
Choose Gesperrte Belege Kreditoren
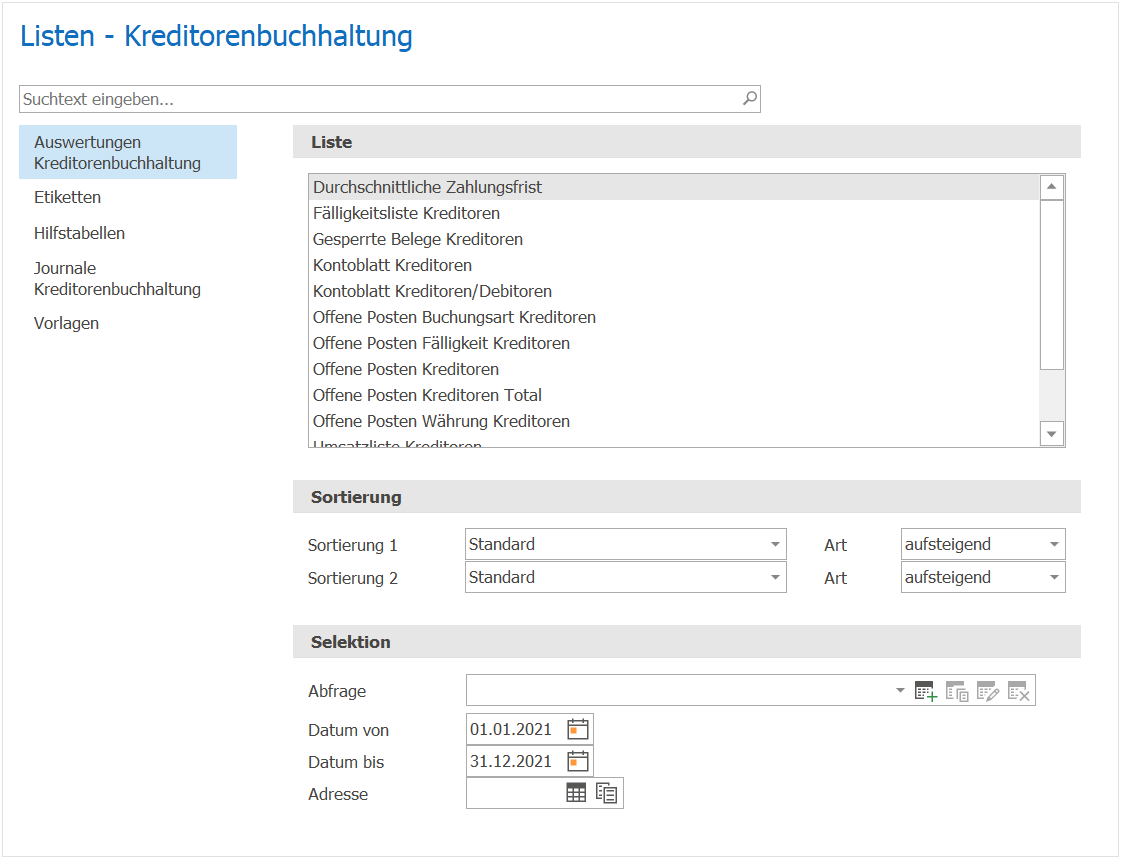tap(675, 240)
